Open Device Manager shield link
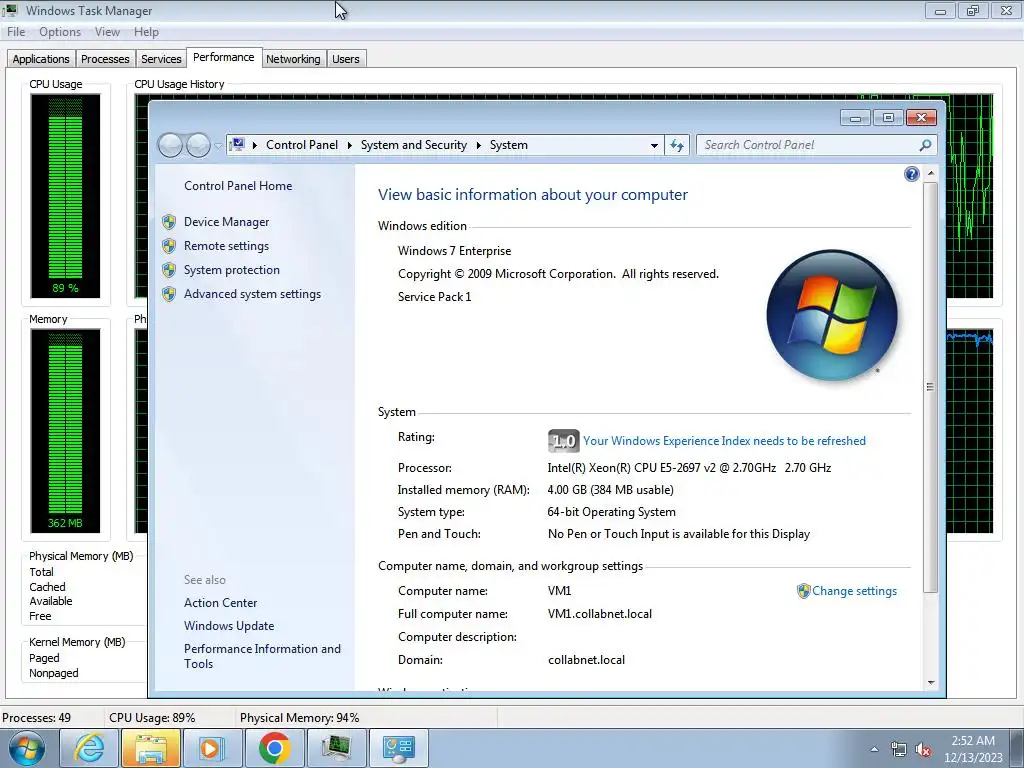The image size is (1024, 768). [x=226, y=222]
